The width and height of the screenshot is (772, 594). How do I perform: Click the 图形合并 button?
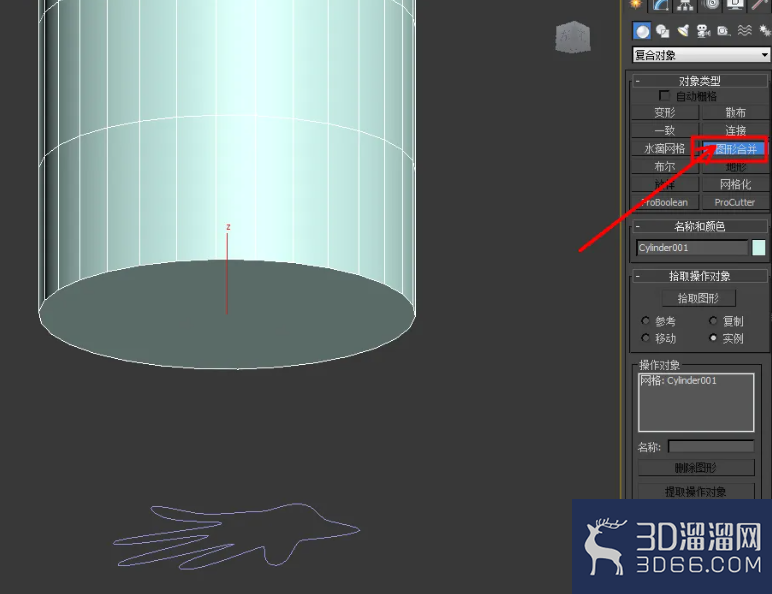tap(736, 148)
